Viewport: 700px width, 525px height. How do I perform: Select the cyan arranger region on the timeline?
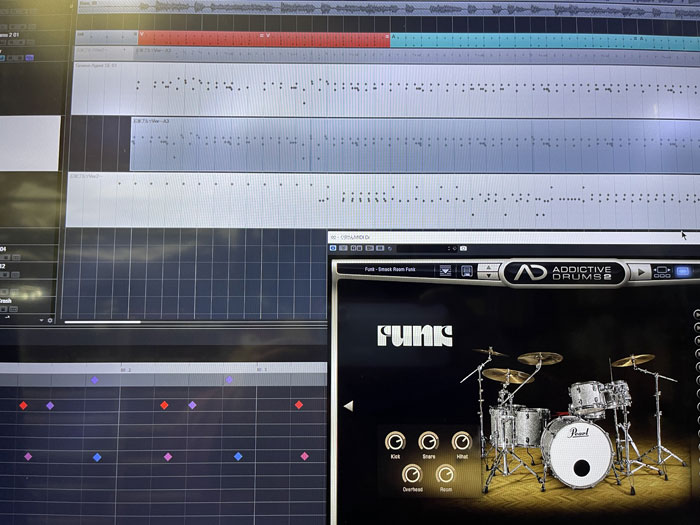coord(545,42)
